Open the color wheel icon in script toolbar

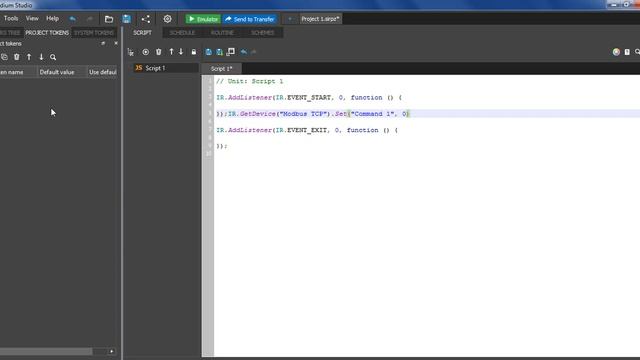click(616, 52)
